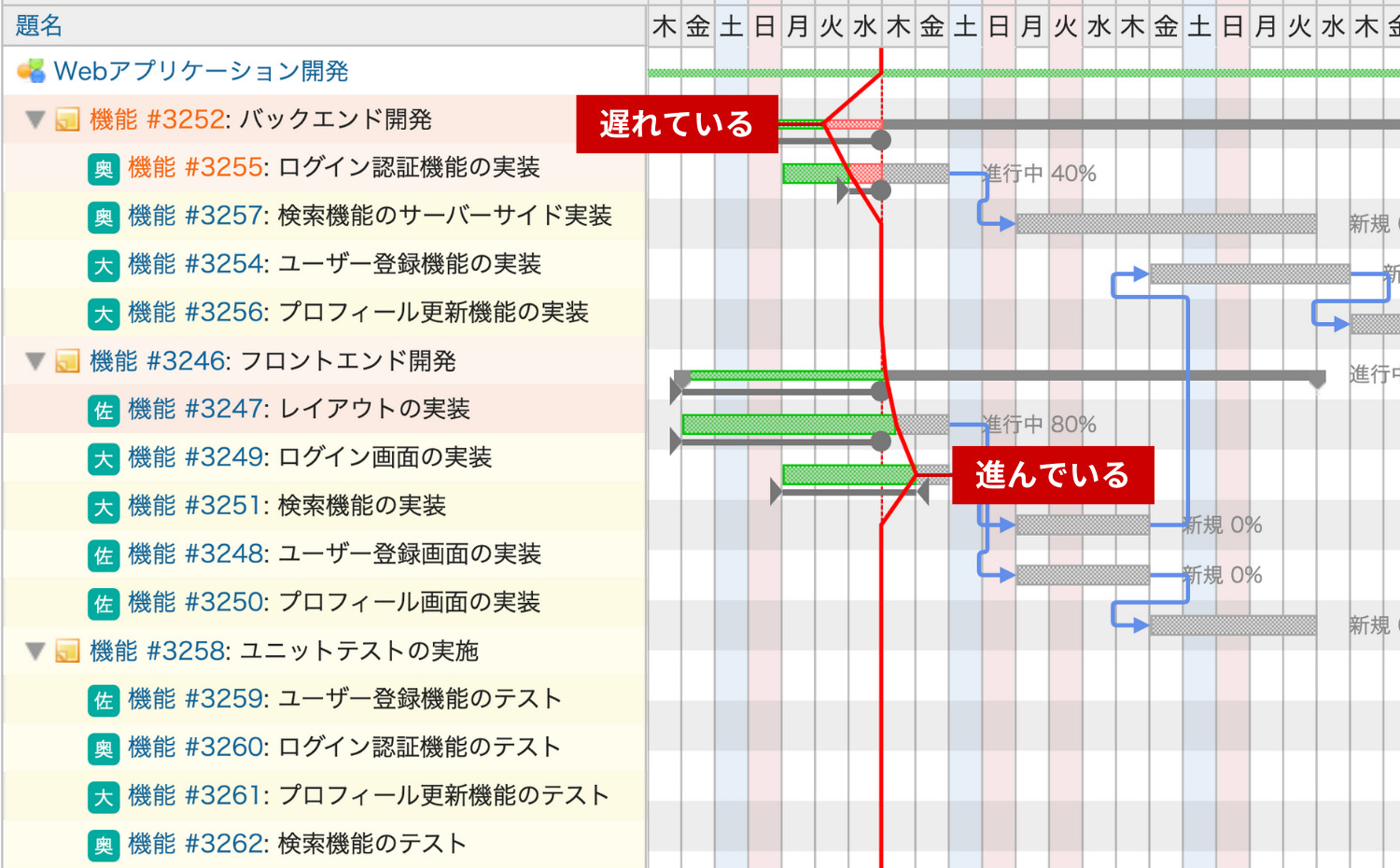This screenshot has width=1400, height=868.
Task: Click the folder icon of #3258 ユニットテストの実施
Action: click(x=67, y=651)
